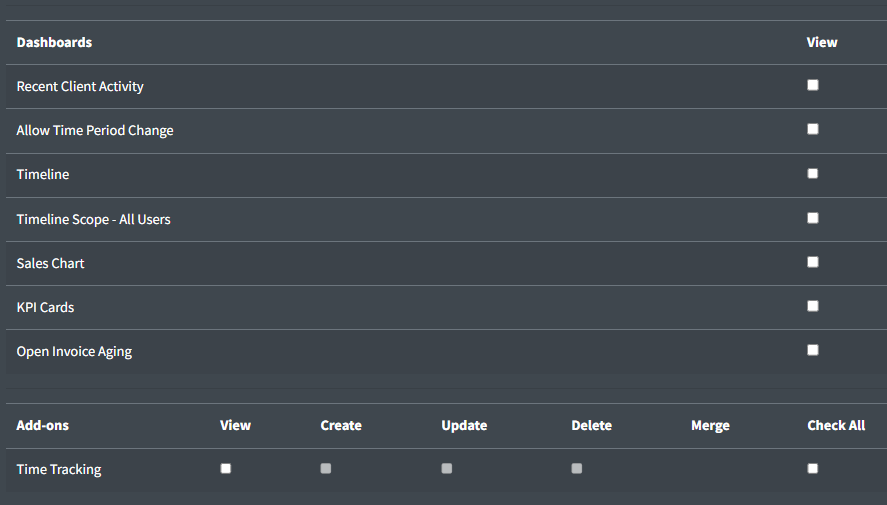Click the Dashboards section header

point(54,42)
